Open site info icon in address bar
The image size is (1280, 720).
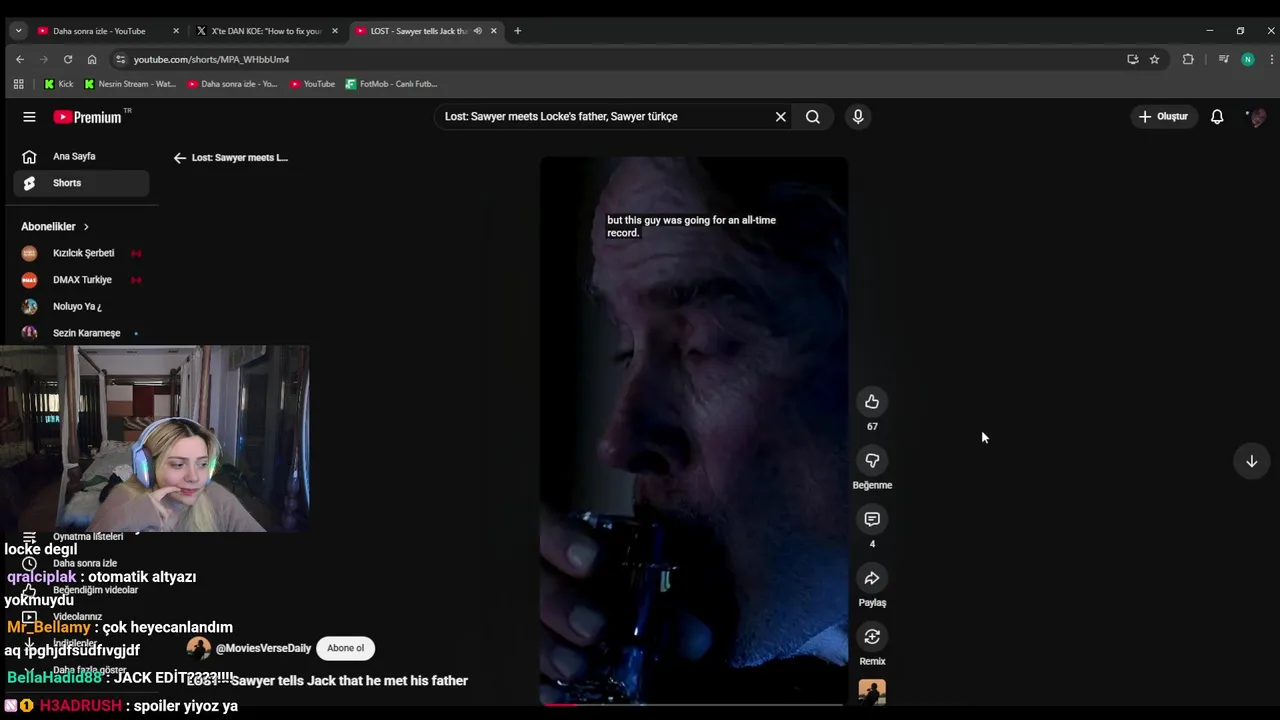121,59
